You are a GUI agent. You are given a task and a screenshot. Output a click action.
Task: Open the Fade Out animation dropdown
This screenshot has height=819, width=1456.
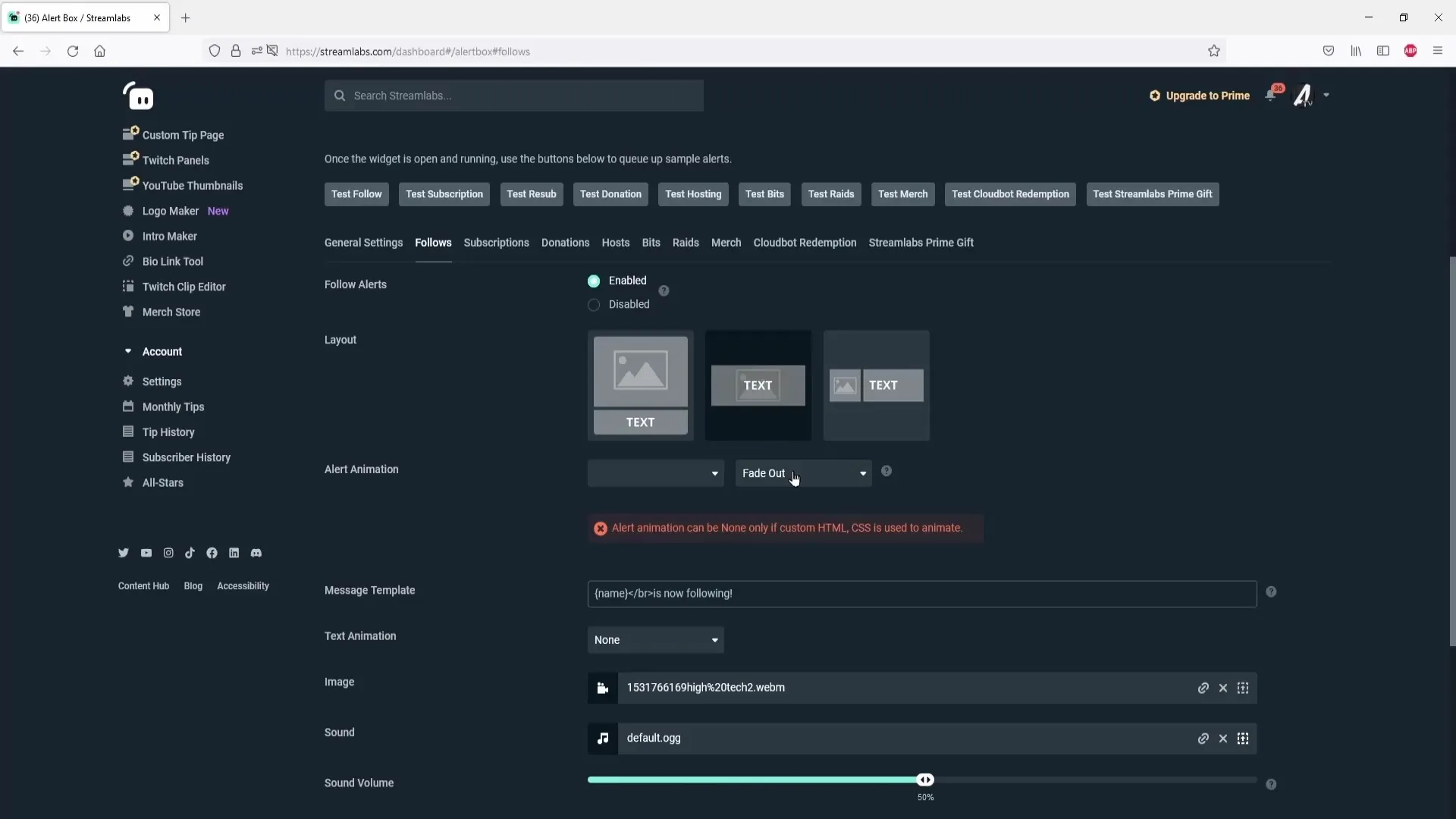point(804,473)
